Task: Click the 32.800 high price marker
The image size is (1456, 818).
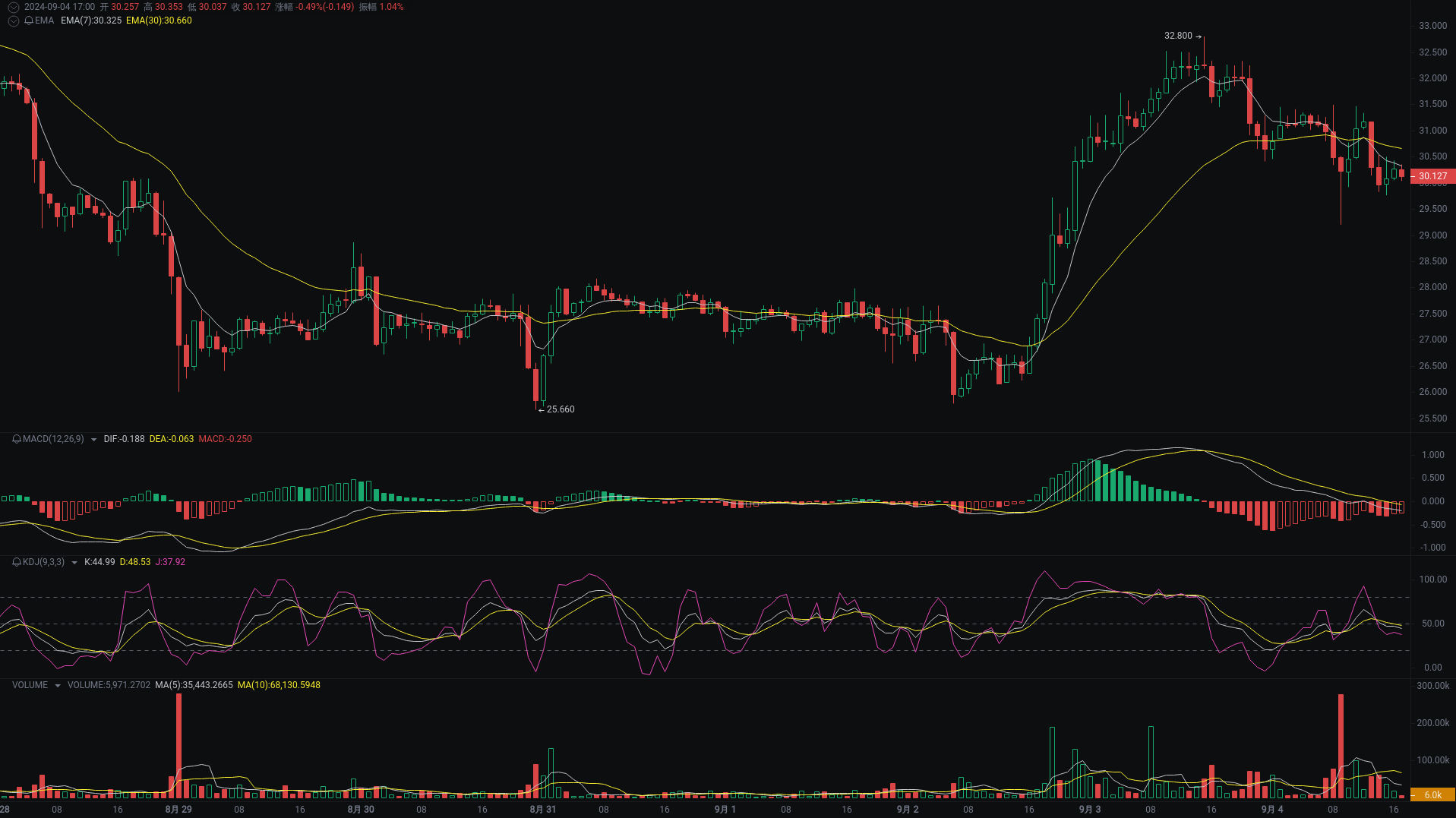Action: pyautogui.click(x=1180, y=35)
